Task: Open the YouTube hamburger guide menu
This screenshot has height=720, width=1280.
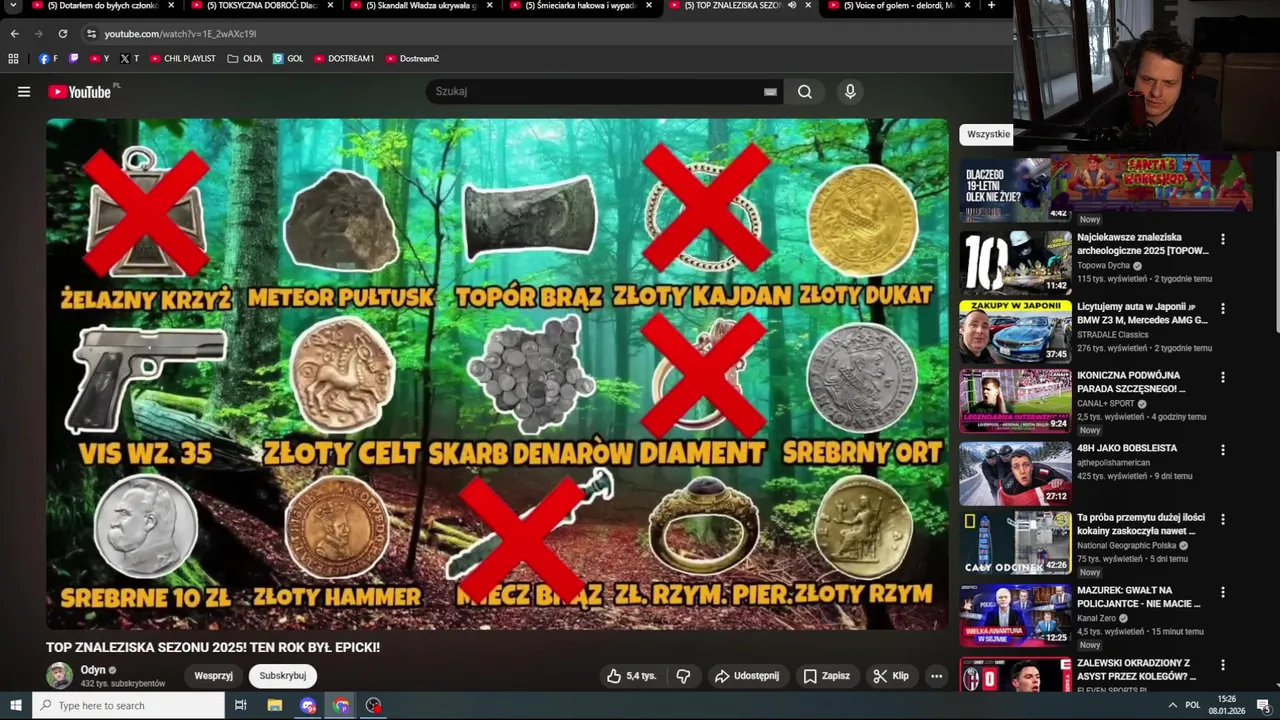Action: pyautogui.click(x=24, y=92)
